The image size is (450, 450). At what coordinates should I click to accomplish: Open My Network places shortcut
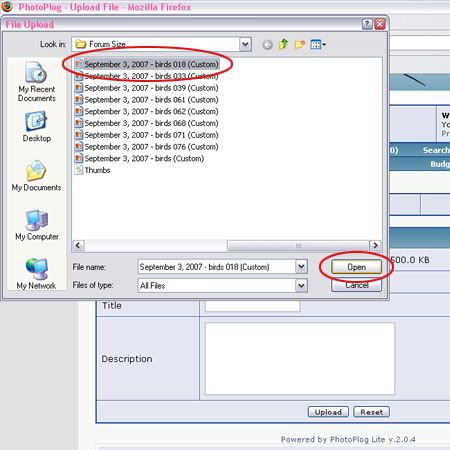coord(36,274)
